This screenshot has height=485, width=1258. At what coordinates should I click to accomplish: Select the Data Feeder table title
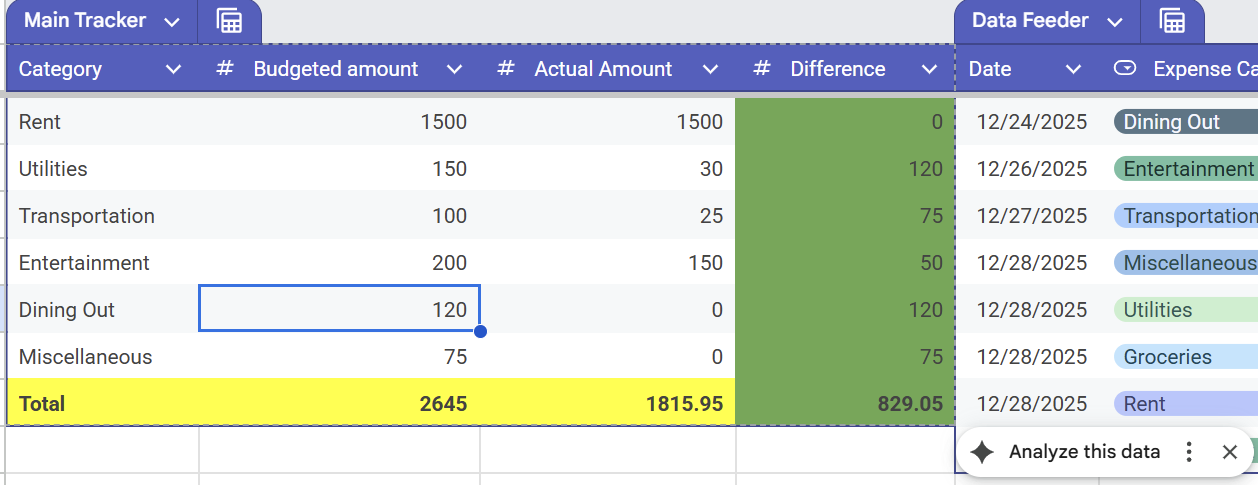click(x=1030, y=21)
